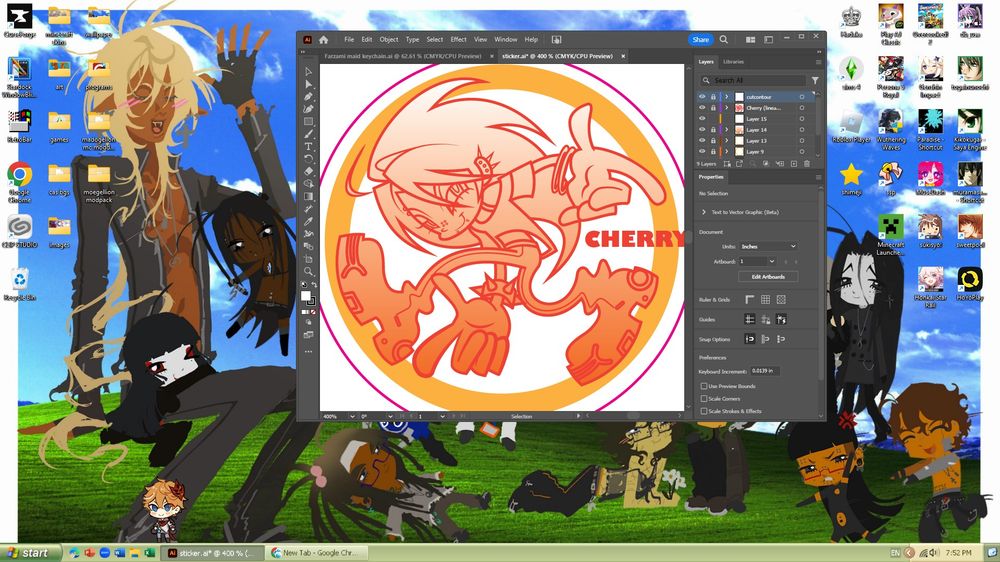1000x562 pixels.
Task: Click Collect For Export icon in Layers panel
Action: coord(739,164)
